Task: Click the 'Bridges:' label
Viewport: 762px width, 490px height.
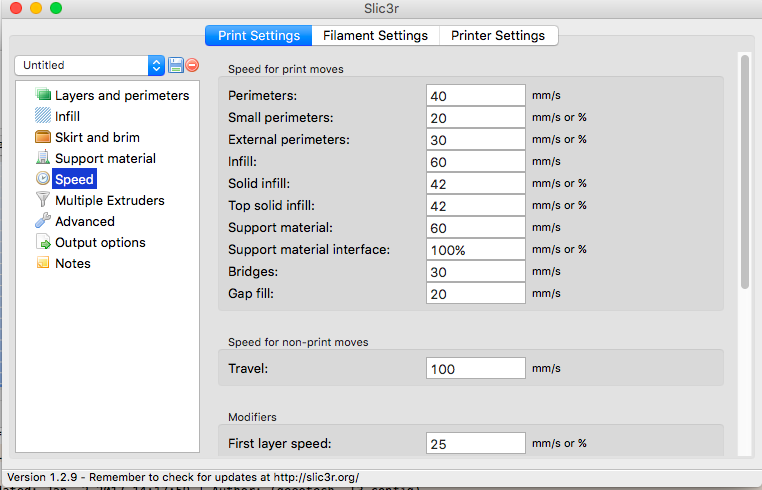Action: click(x=253, y=271)
